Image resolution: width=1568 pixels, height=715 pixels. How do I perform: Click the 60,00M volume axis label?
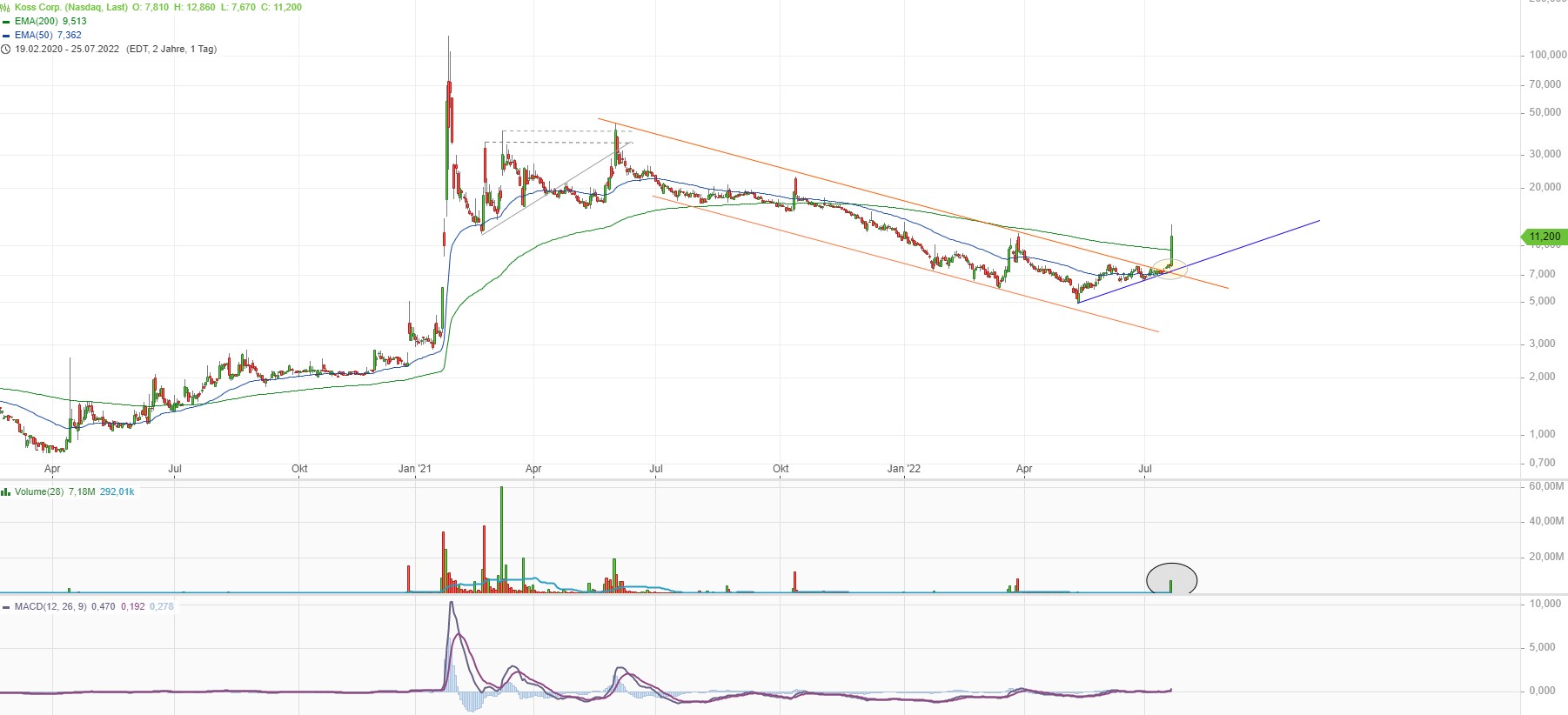click(x=1545, y=486)
